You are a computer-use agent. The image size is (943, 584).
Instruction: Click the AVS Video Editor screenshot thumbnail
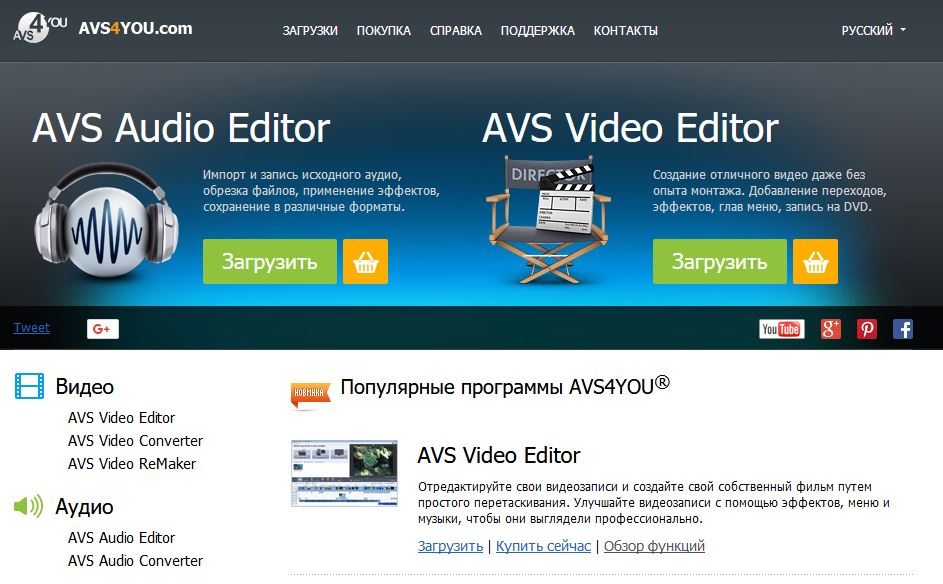click(x=343, y=473)
